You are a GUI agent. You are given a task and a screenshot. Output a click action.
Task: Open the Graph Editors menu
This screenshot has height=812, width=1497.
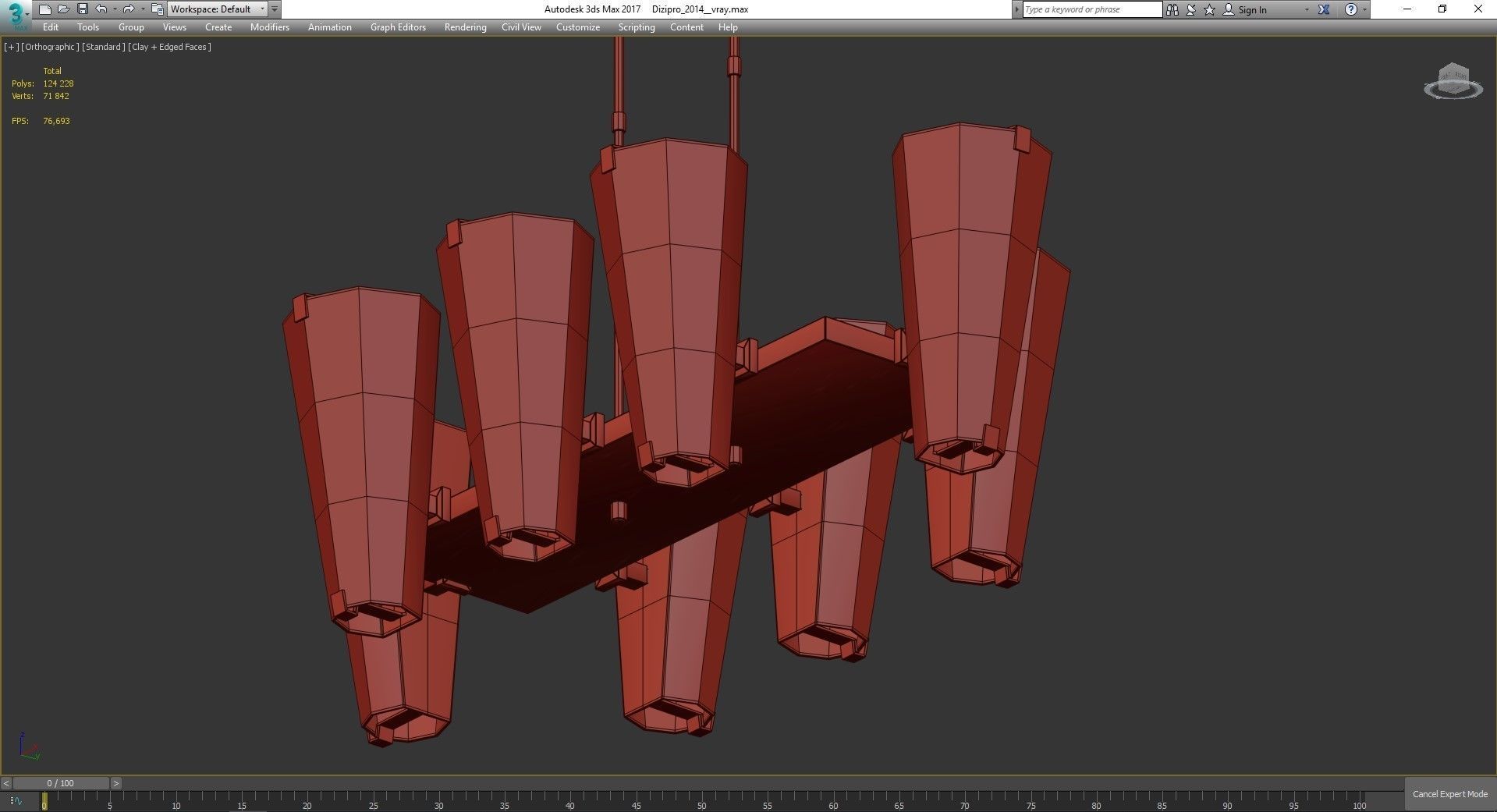pyautogui.click(x=398, y=27)
